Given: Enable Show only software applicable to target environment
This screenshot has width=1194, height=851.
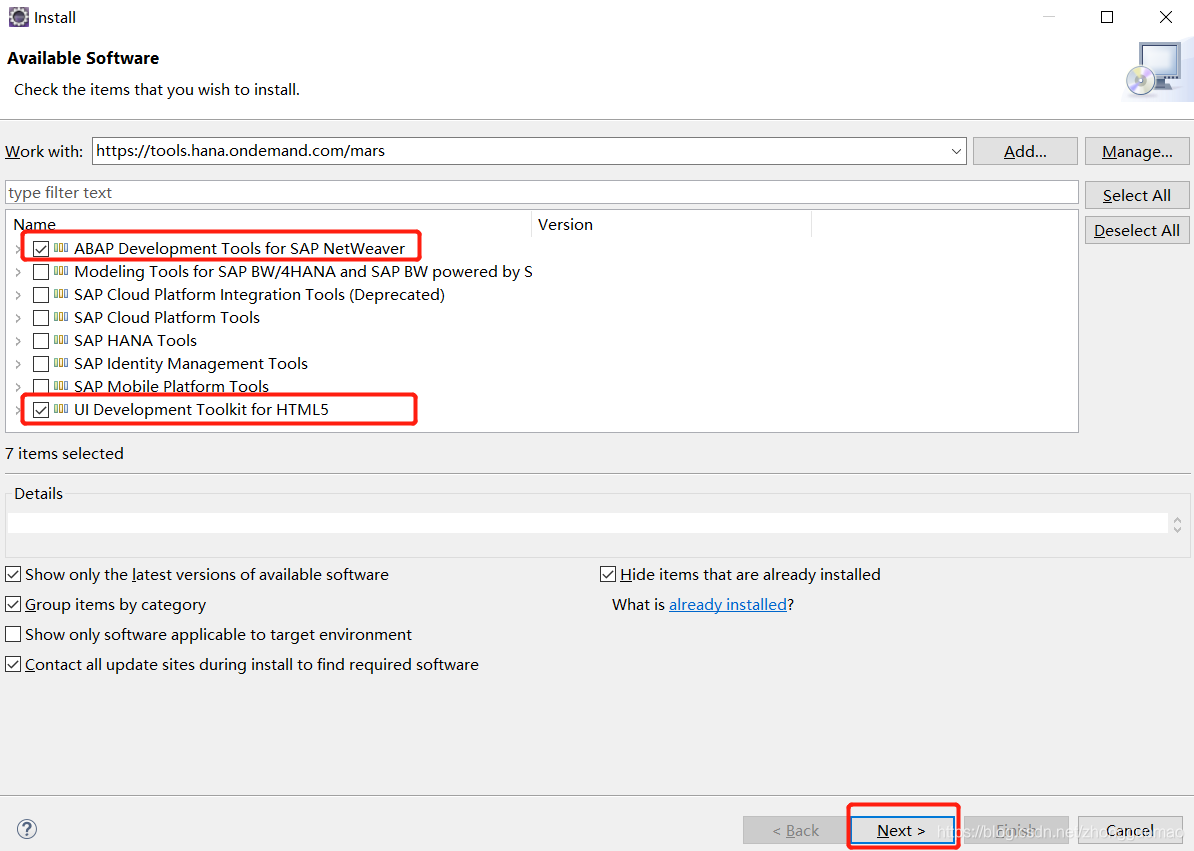Looking at the screenshot, I should point(13,634).
